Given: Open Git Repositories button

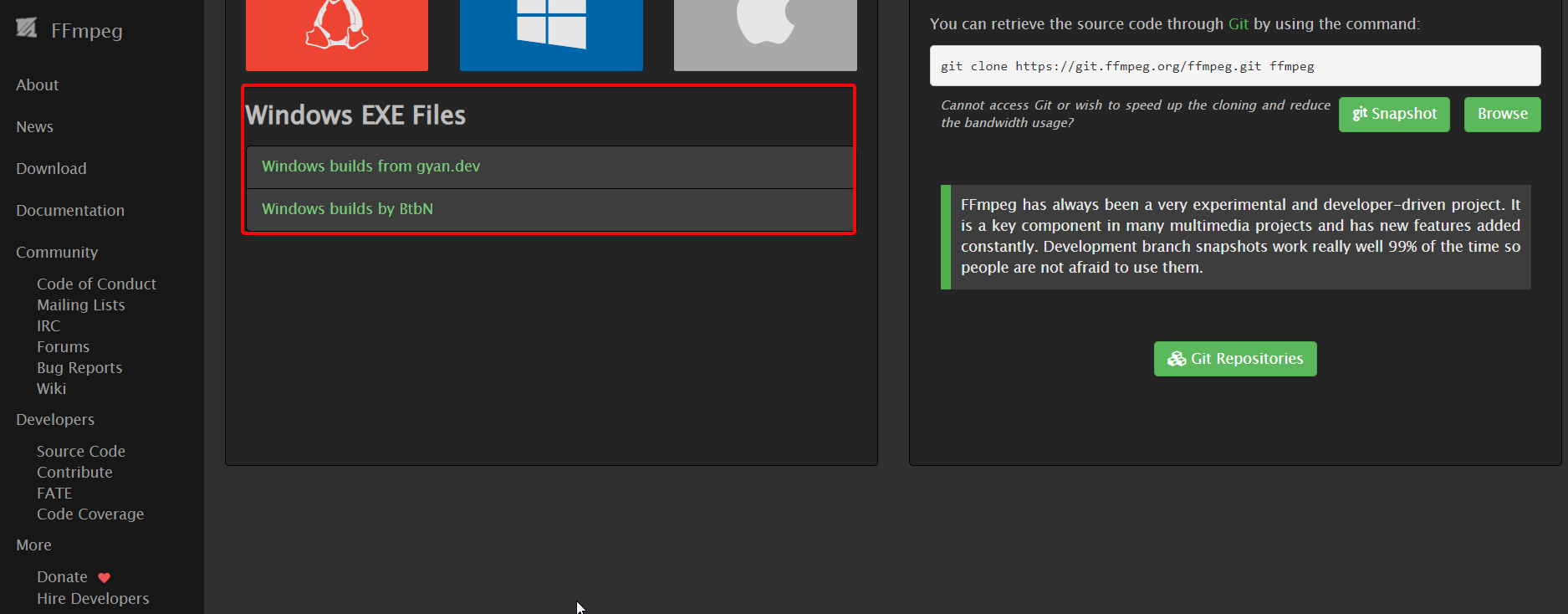Looking at the screenshot, I should (1235, 359).
